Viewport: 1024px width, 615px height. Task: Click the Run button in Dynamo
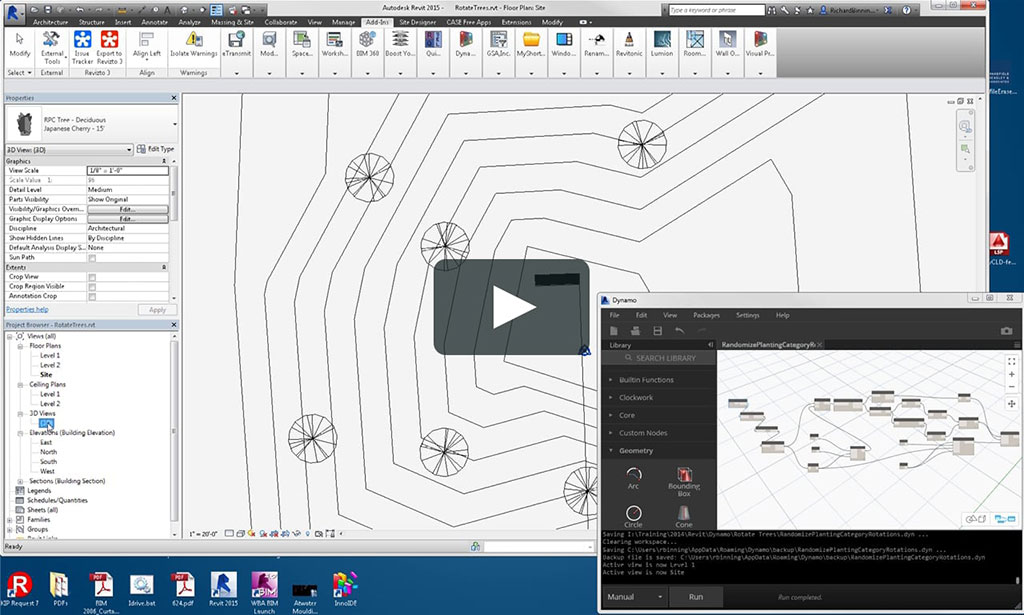tap(696, 597)
